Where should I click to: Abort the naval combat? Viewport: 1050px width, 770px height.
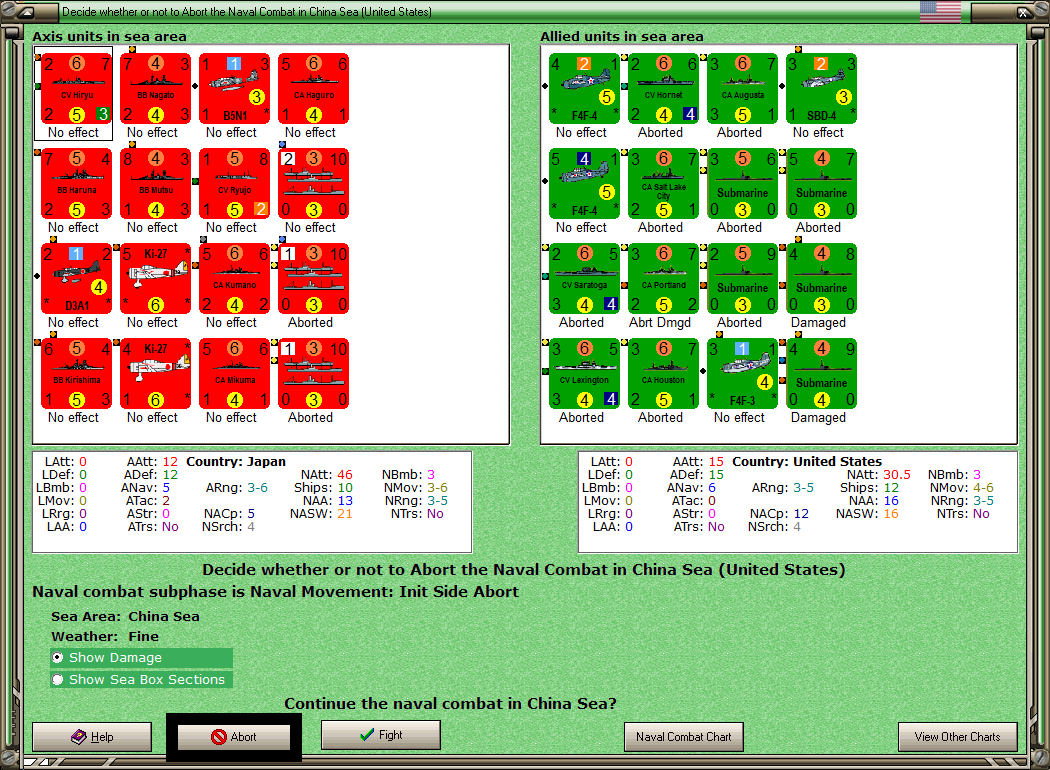click(x=234, y=737)
